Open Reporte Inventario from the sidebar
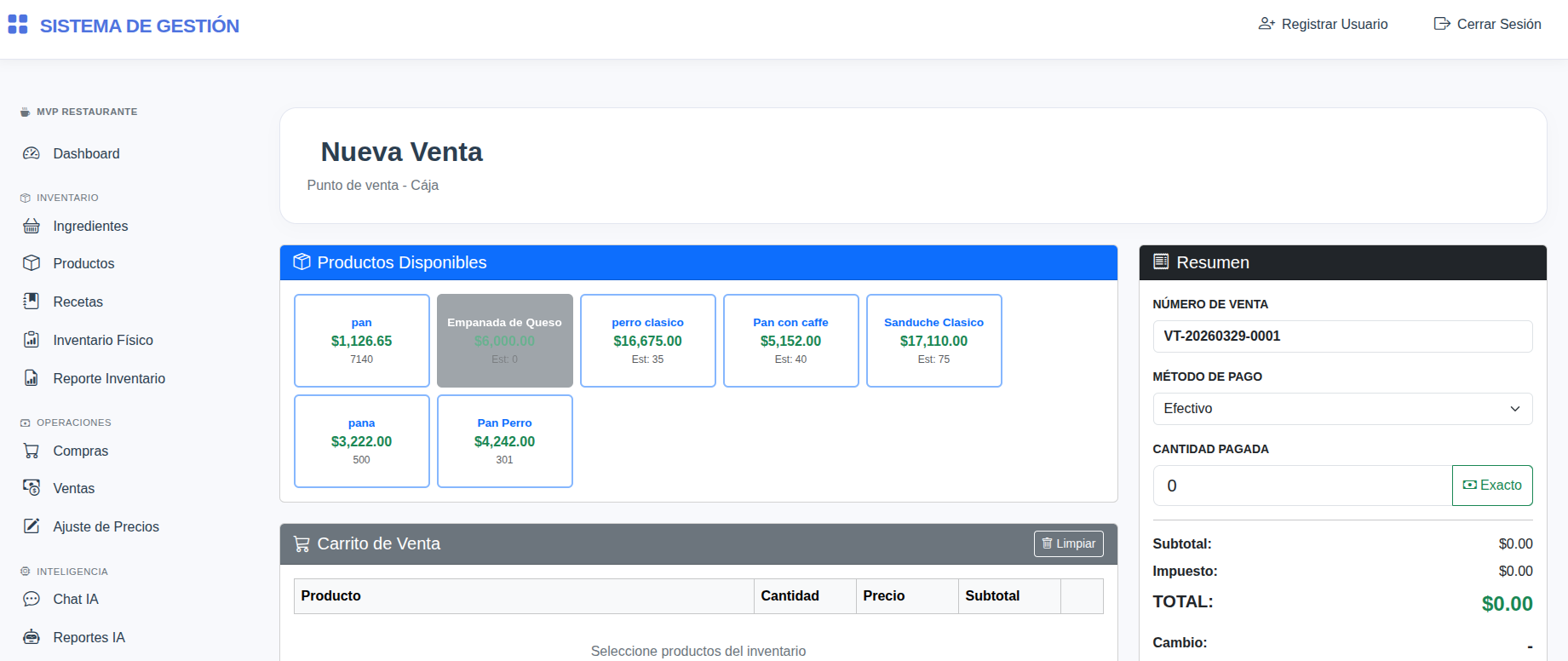This screenshot has width=1568, height=661. coord(108,378)
